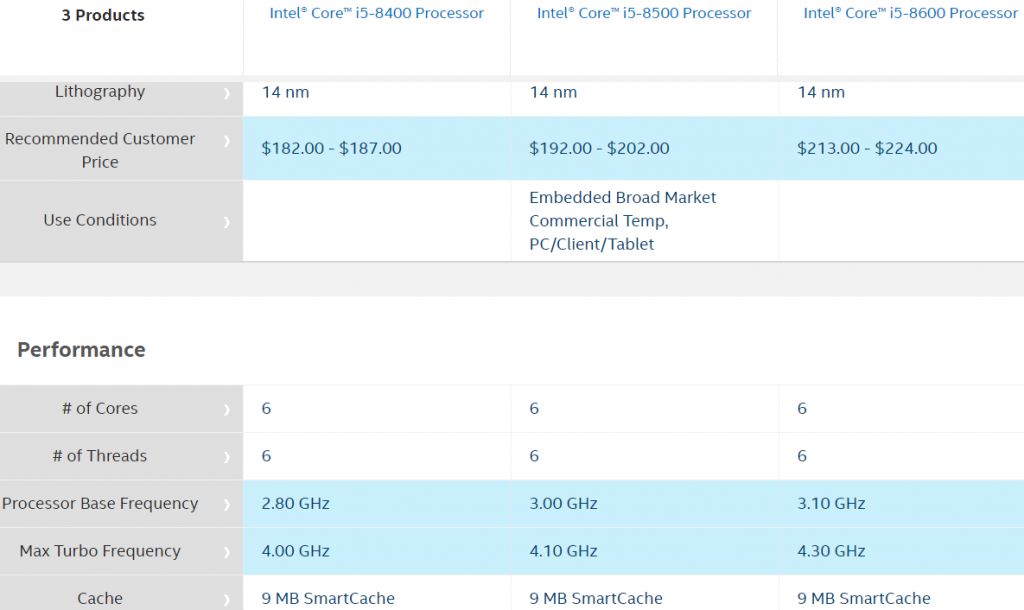Viewport: 1024px width, 610px height.
Task: Click the Performance section heading
Action: click(81, 350)
